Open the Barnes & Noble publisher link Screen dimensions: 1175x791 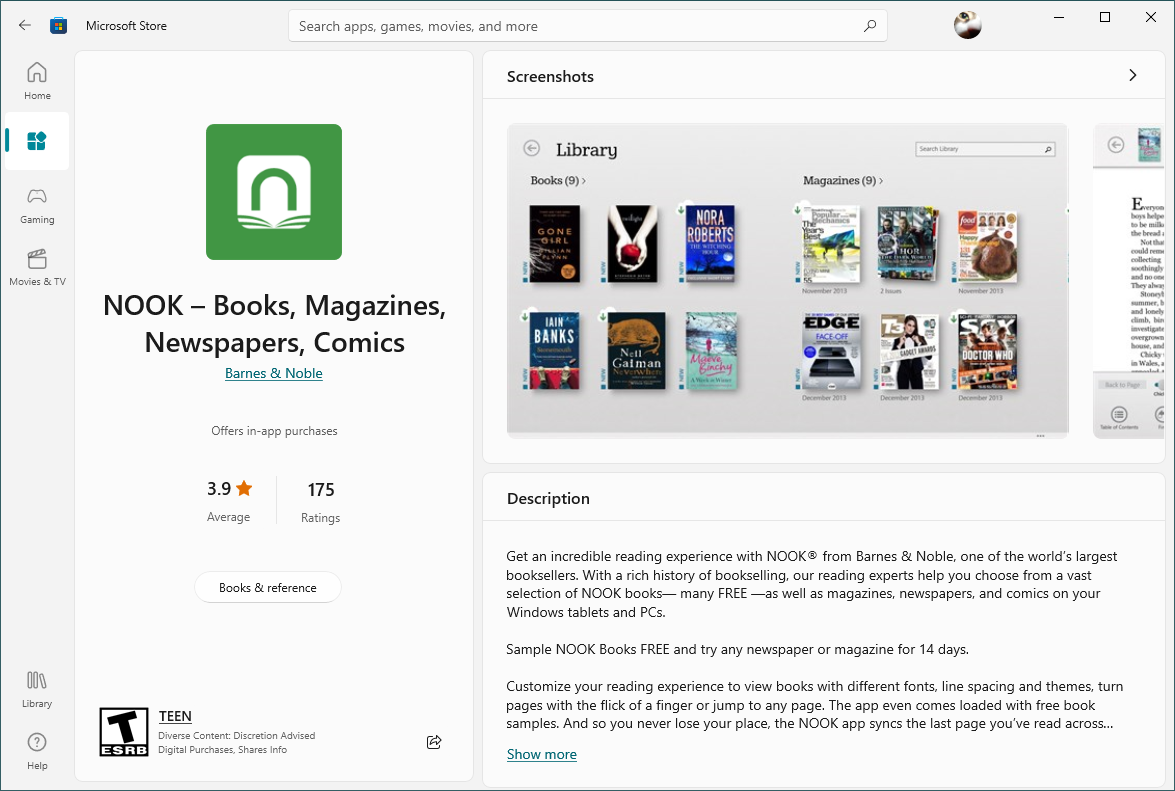point(274,373)
